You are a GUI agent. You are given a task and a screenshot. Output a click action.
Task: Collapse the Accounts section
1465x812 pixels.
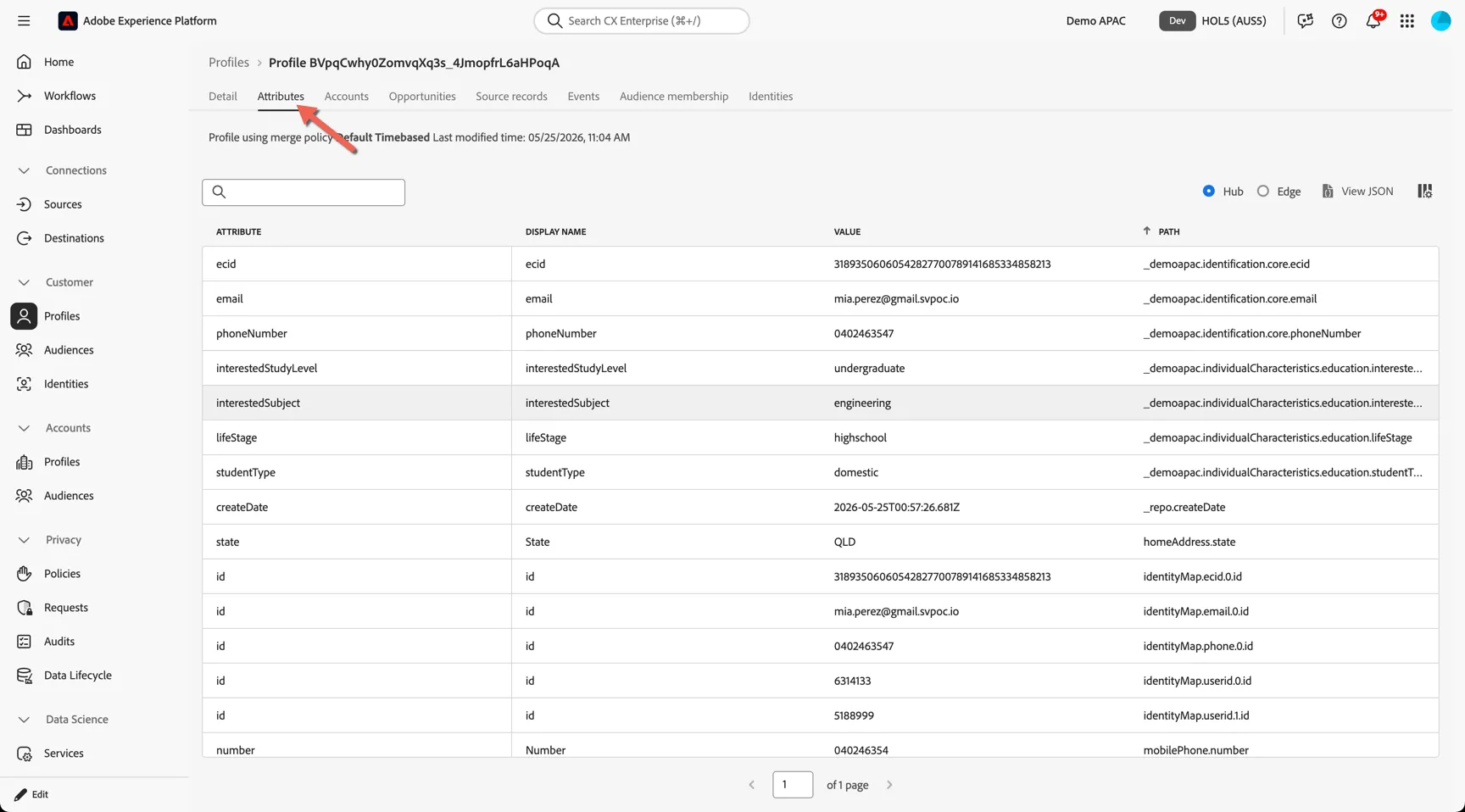tap(24, 428)
